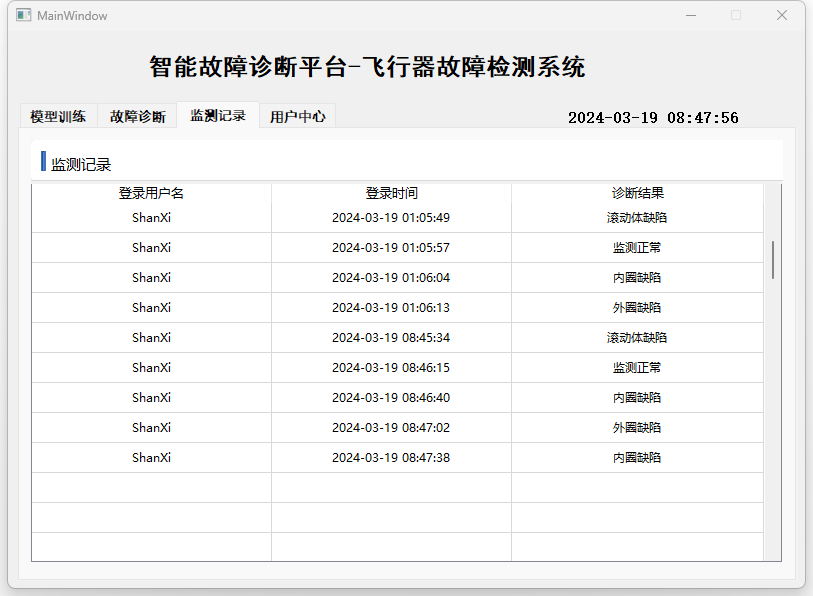The image size is (813, 596).
Task: Click the 诊断结果 column header
Action: pyautogui.click(x=637, y=193)
